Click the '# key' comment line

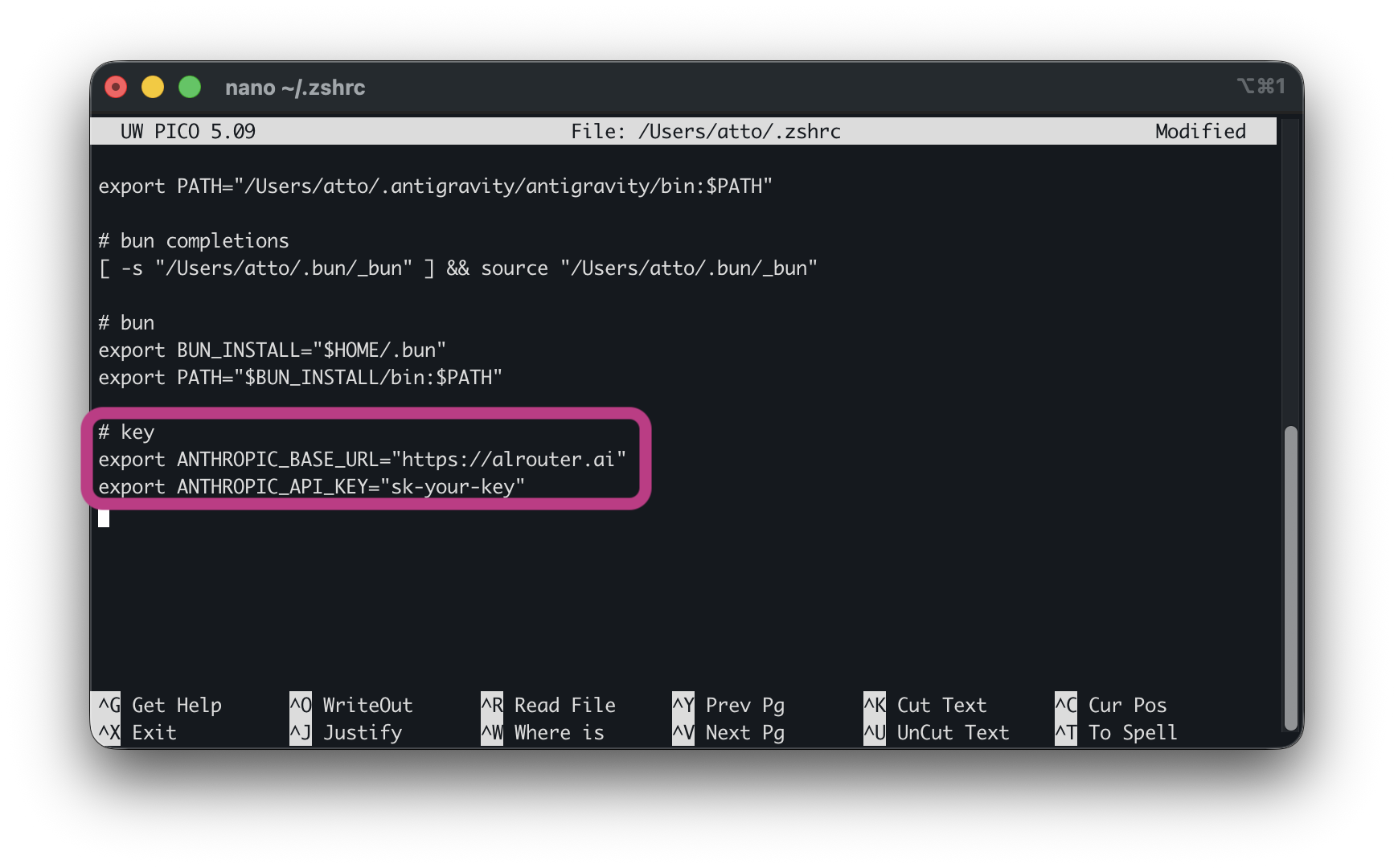click(126, 432)
